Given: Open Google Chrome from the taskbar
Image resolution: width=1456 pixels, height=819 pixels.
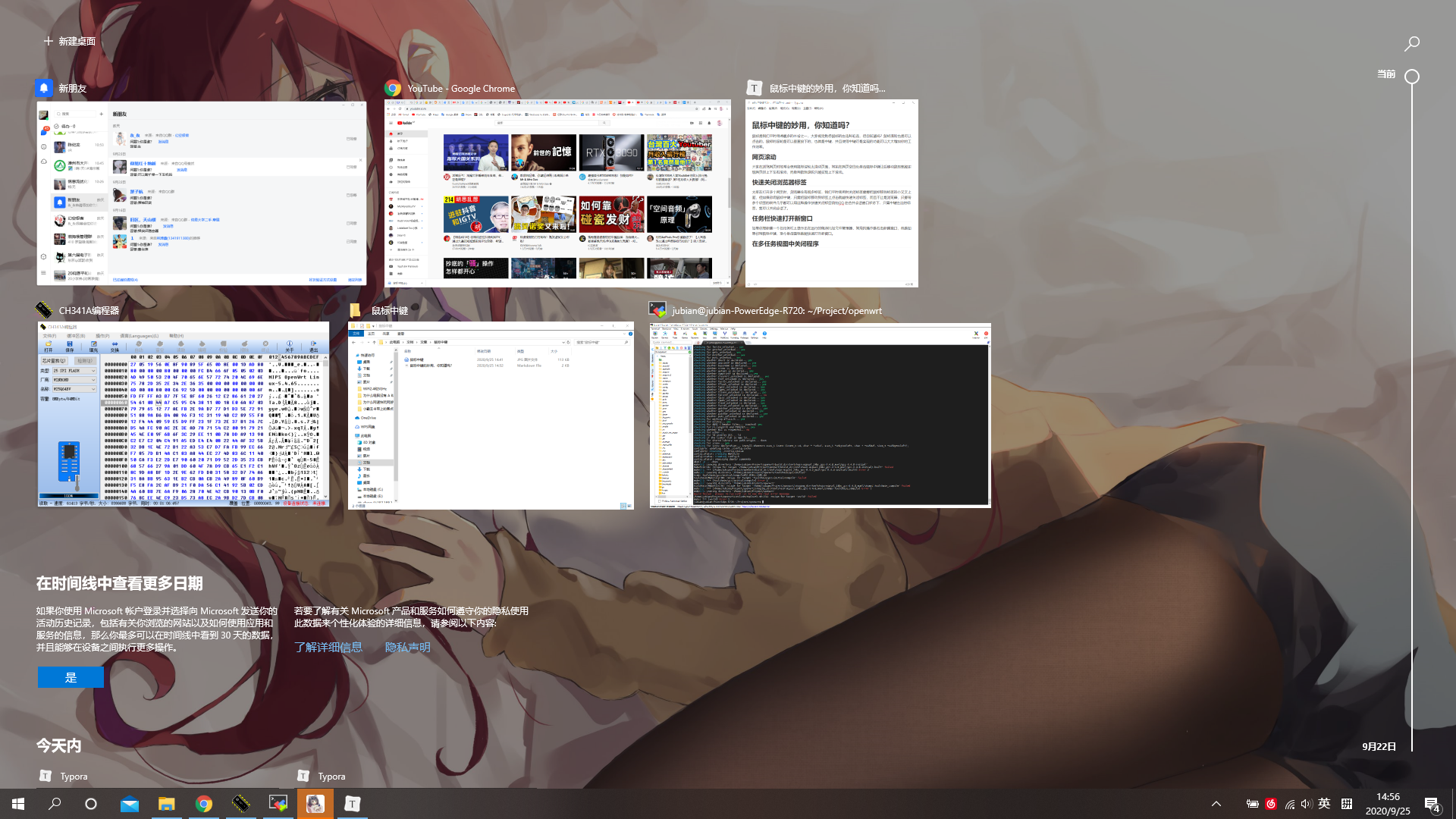Looking at the screenshot, I should pyautogui.click(x=203, y=804).
